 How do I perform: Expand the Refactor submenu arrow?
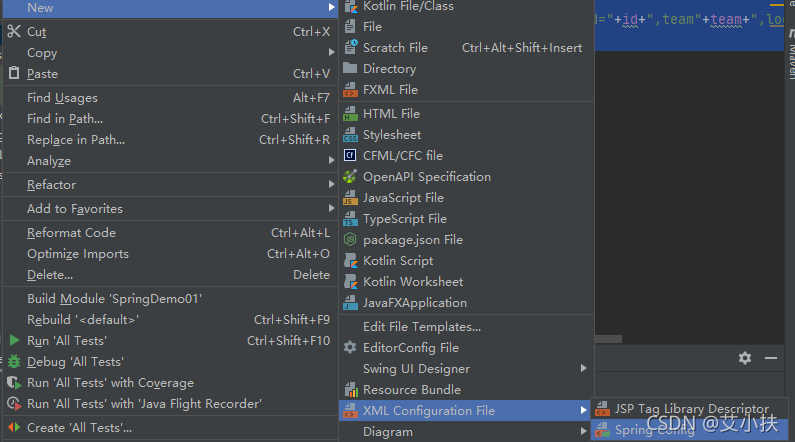(x=331, y=184)
